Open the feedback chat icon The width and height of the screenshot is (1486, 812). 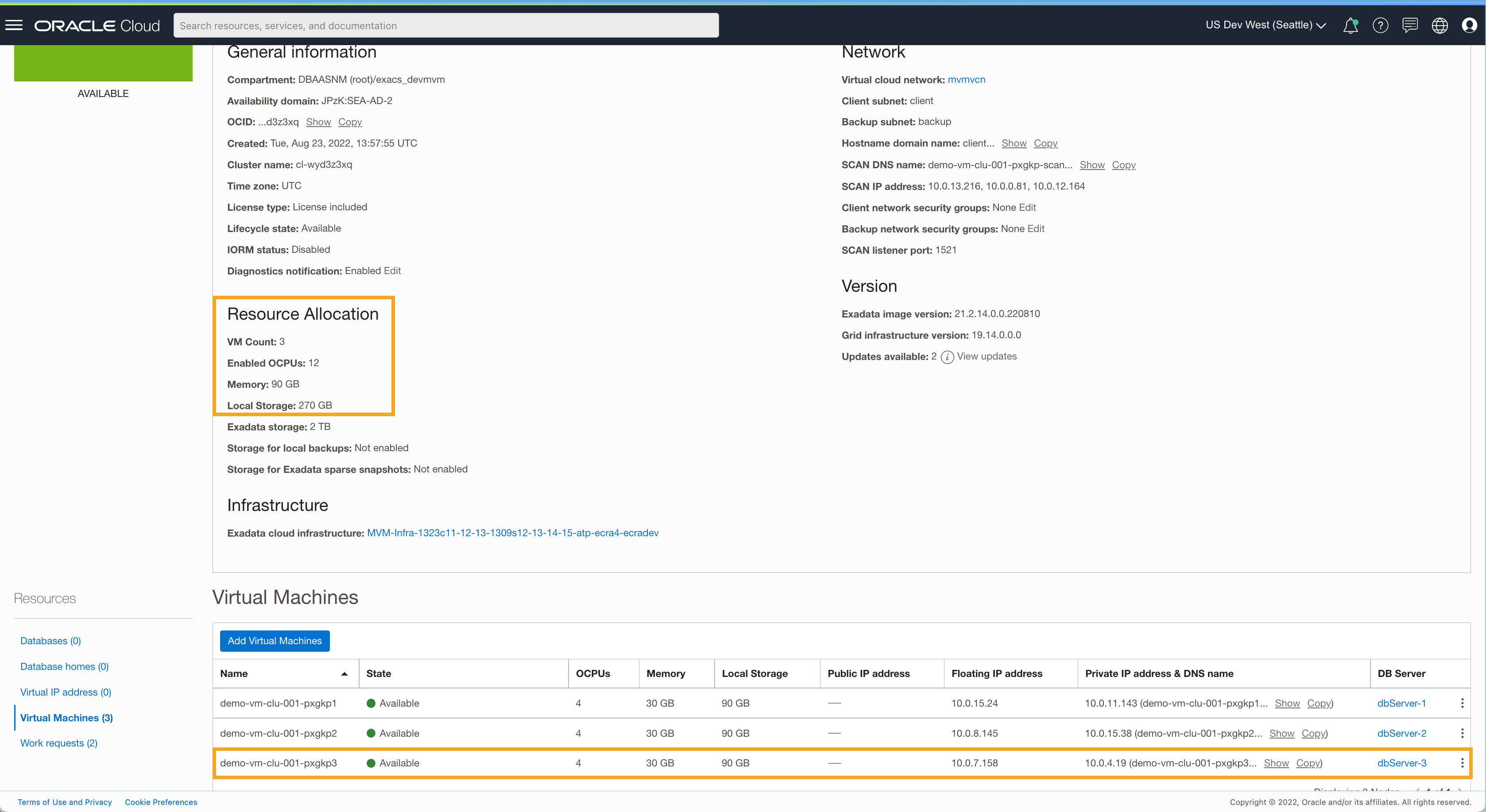pyautogui.click(x=1410, y=25)
